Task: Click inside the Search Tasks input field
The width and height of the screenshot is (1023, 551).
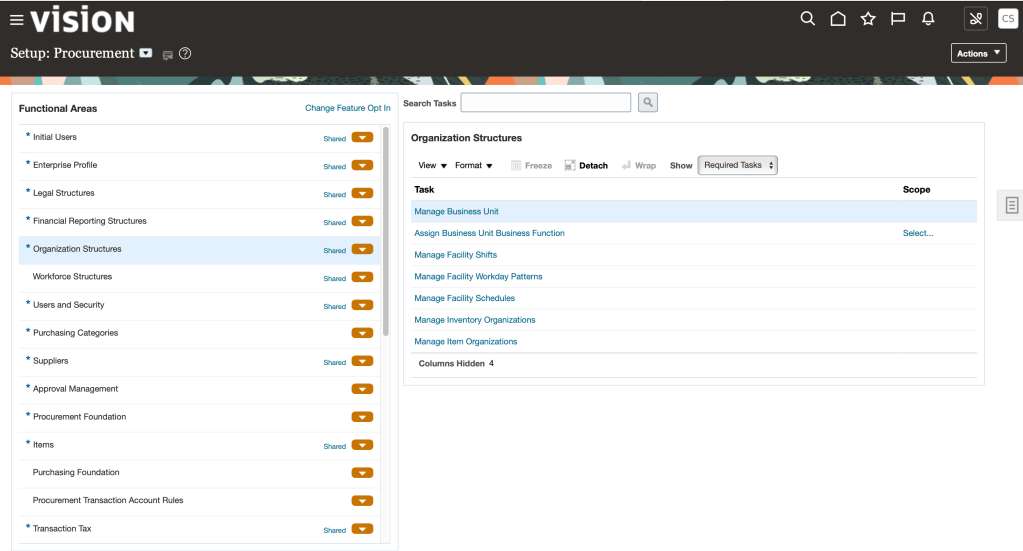Action: [x=545, y=103]
